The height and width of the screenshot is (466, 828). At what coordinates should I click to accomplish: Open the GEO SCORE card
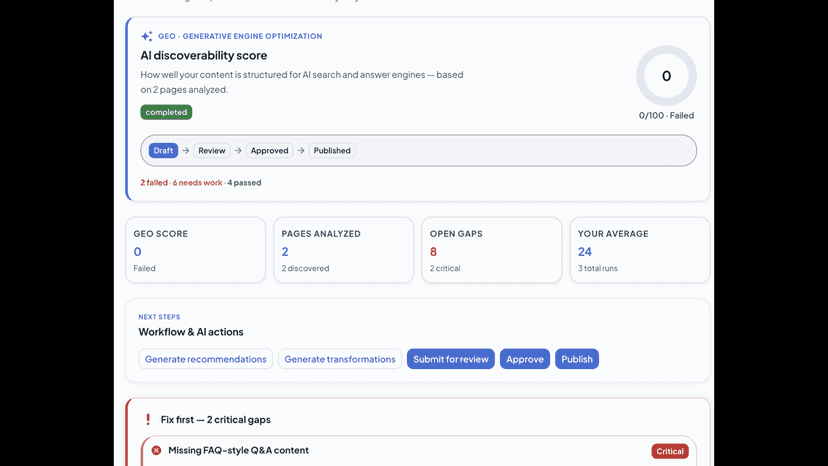[x=195, y=250]
